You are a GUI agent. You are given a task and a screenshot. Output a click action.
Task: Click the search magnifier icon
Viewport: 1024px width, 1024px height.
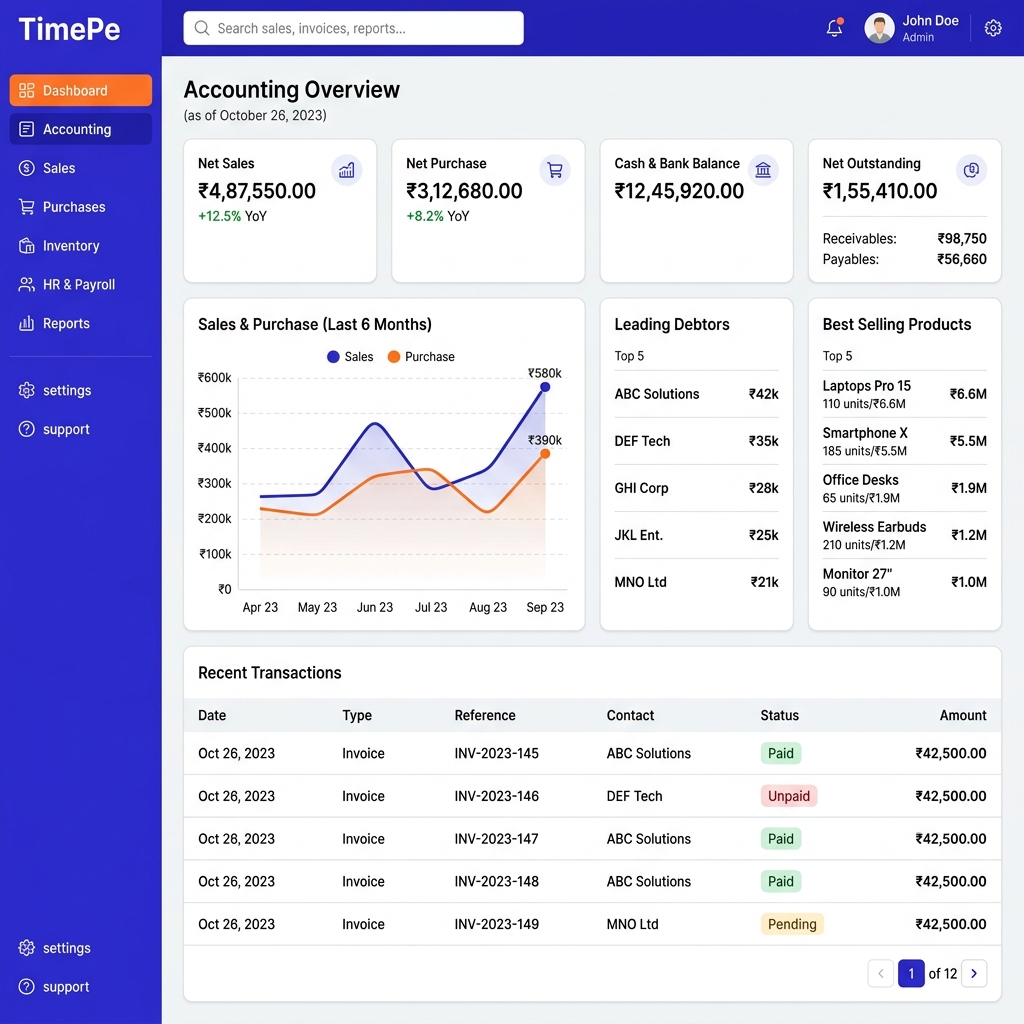point(202,28)
